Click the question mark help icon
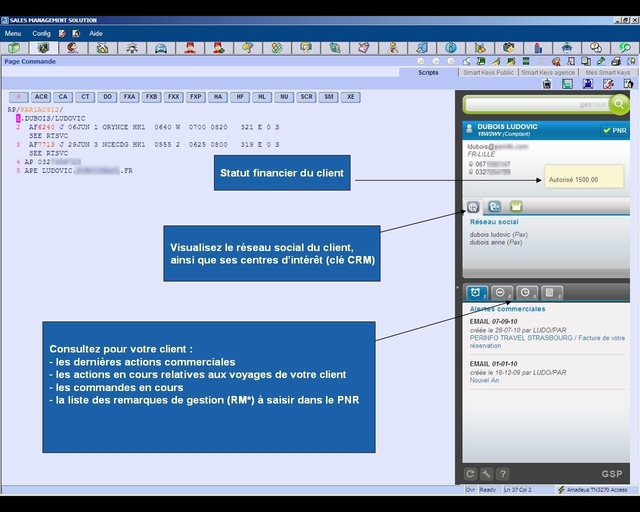Image resolution: width=640 pixels, height=512 pixels. click(x=503, y=474)
